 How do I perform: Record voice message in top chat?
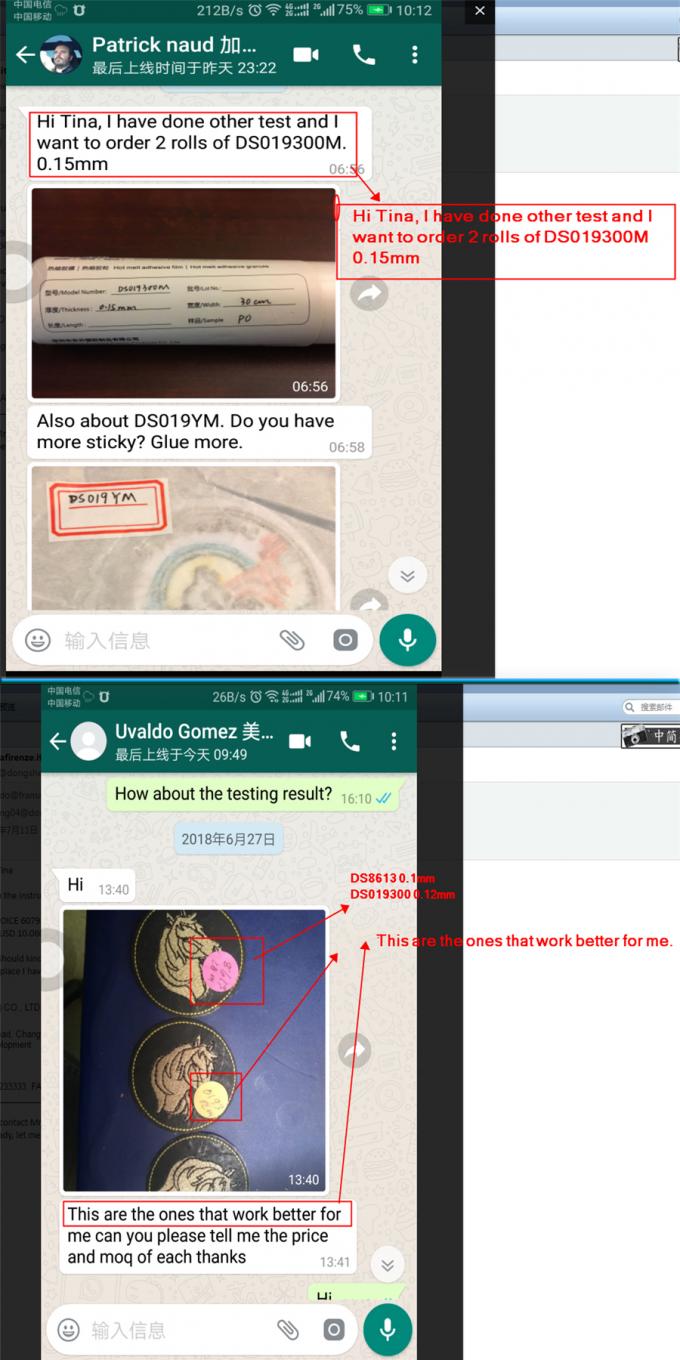coord(407,640)
